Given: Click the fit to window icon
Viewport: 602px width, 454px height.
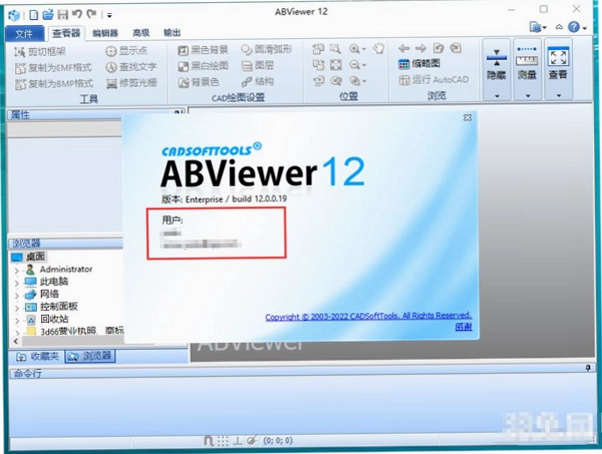Looking at the screenshot, I should pyautogui.click(x=336, y=65).
